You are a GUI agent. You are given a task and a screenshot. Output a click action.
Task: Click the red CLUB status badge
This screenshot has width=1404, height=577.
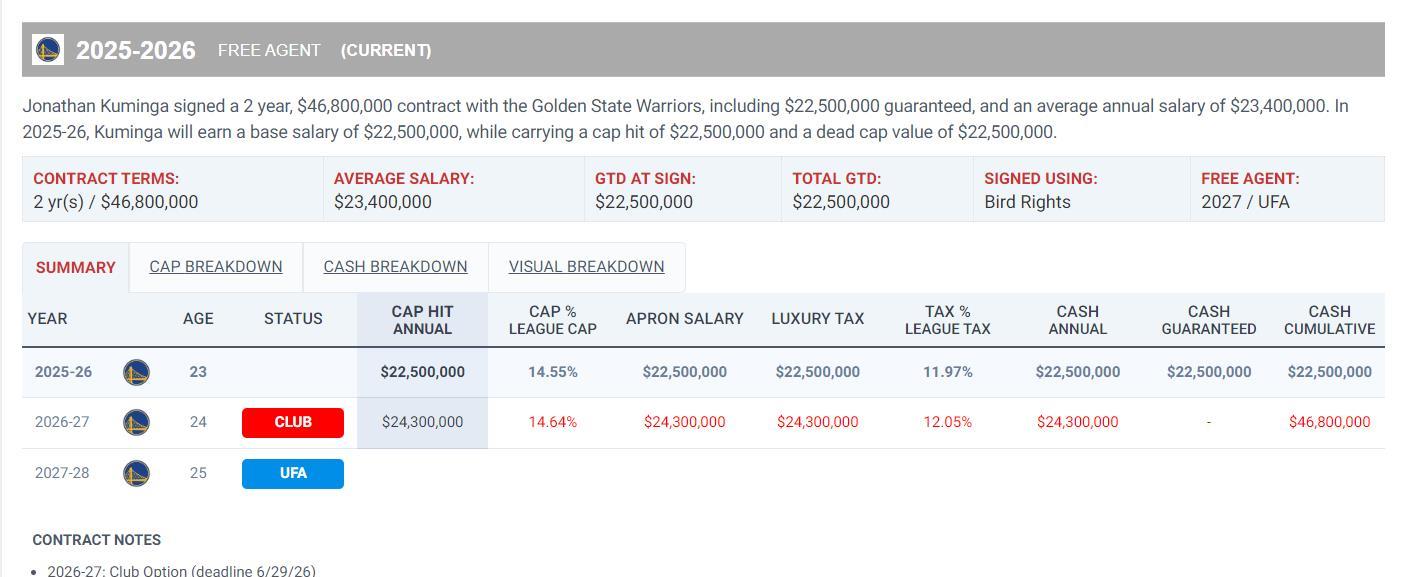(x=293, y=423)
